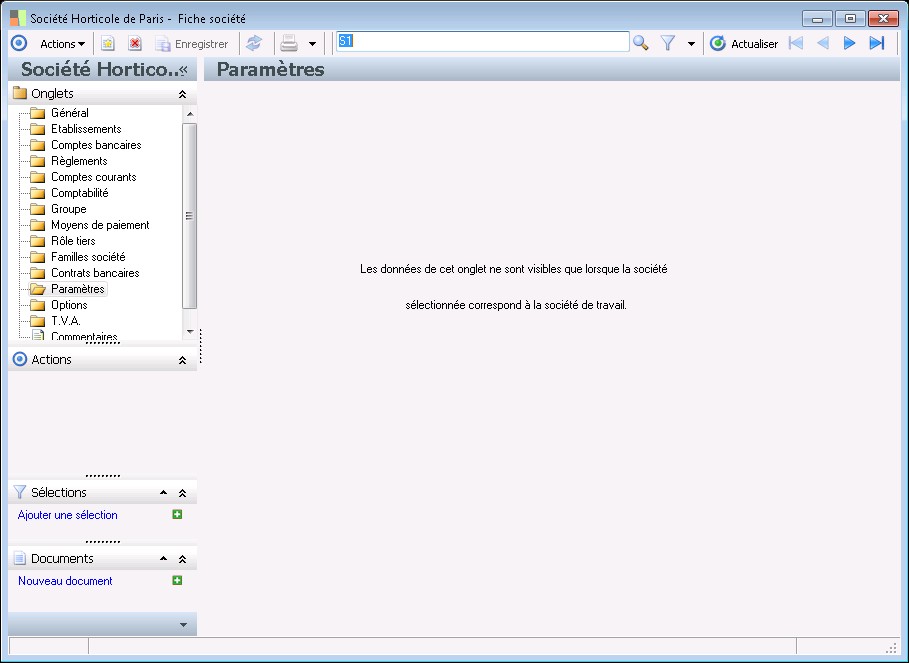Click the Sélections funnel icon
The image size is (909, 663).
pos(20,492)
